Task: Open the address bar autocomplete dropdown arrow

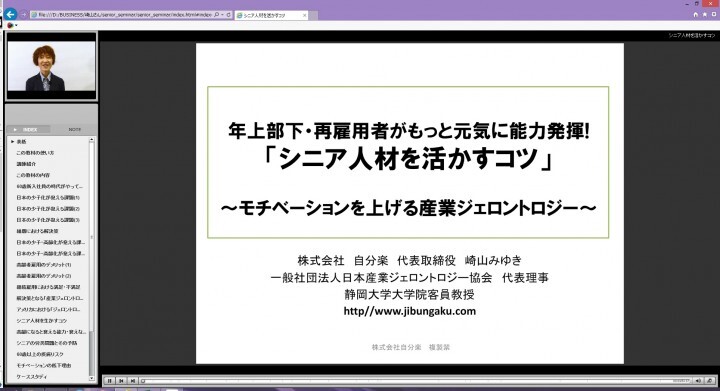Action: pyautogui.click(x=223, y=15)
